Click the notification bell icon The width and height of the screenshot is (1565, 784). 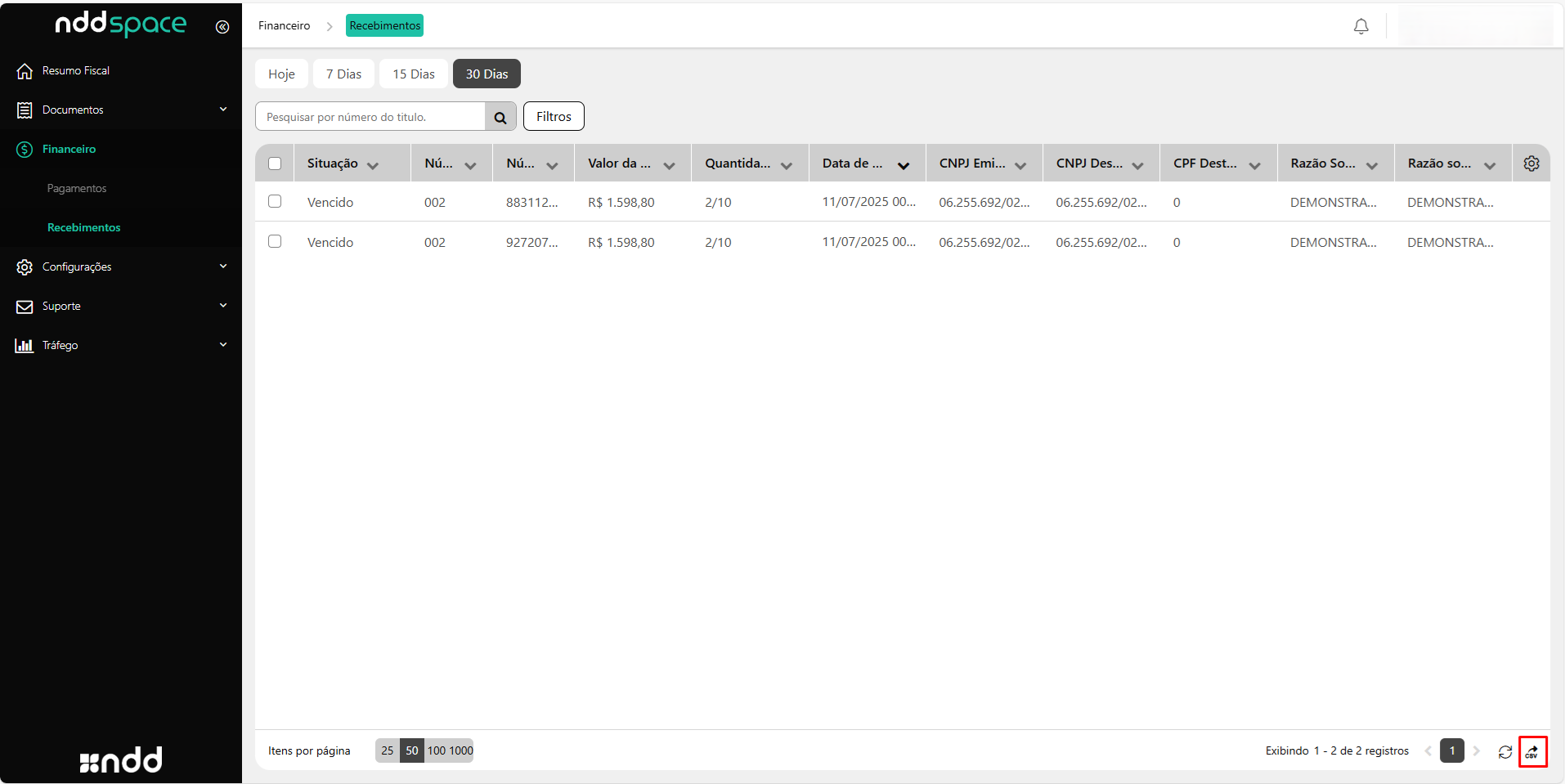pyautogui.click(x=1361, y=26)
